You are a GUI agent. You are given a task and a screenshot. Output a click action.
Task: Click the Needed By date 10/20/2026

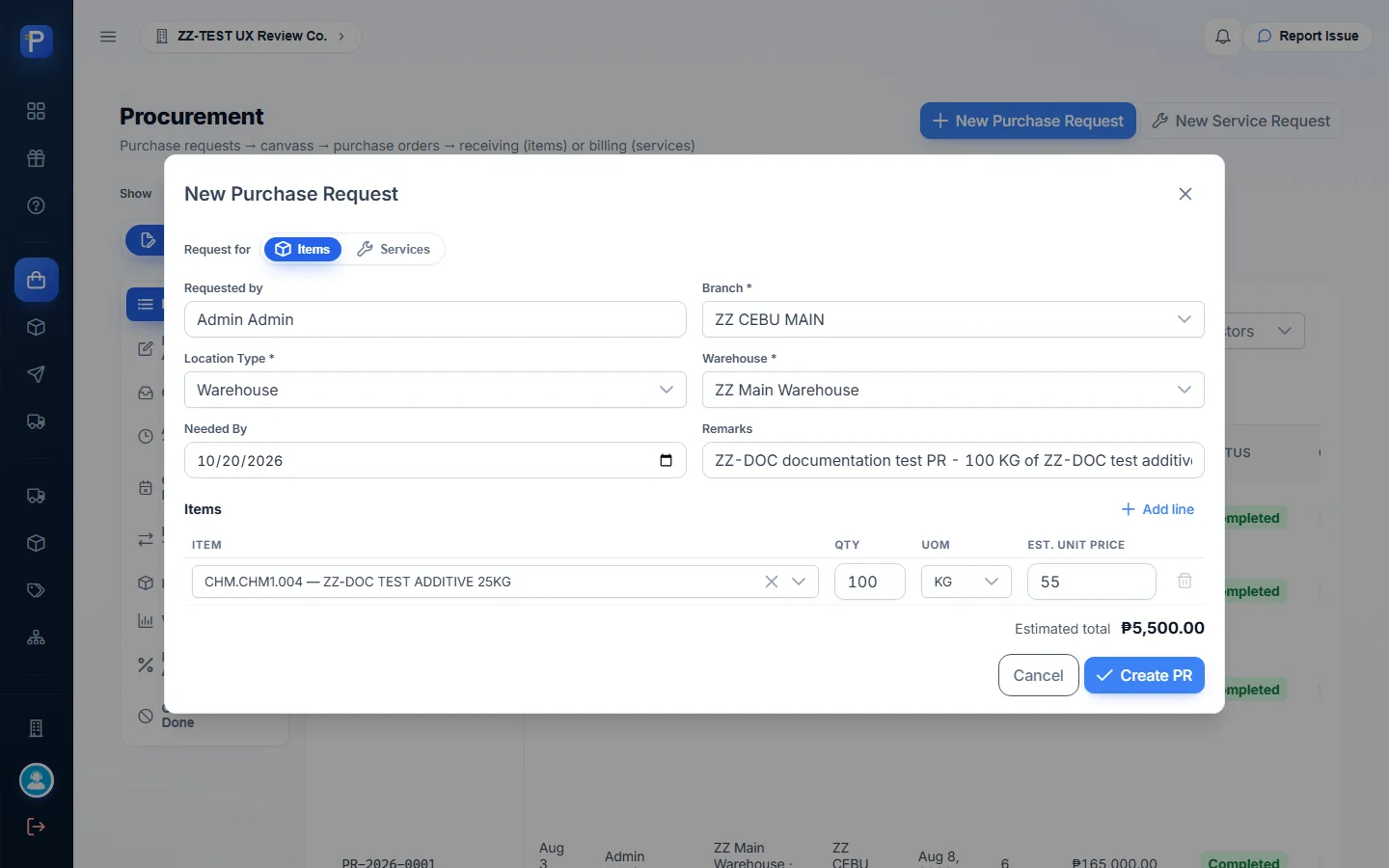pyautogui.click(x=240, y=461)
